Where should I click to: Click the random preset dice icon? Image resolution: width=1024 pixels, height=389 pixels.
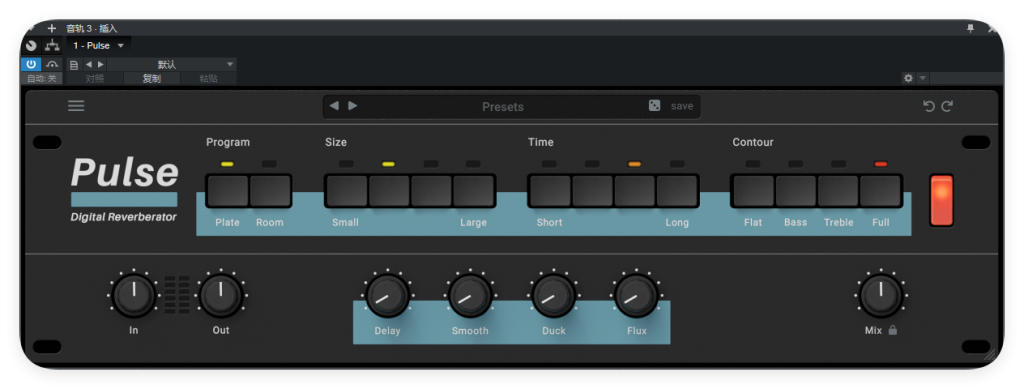click(654, 106)
